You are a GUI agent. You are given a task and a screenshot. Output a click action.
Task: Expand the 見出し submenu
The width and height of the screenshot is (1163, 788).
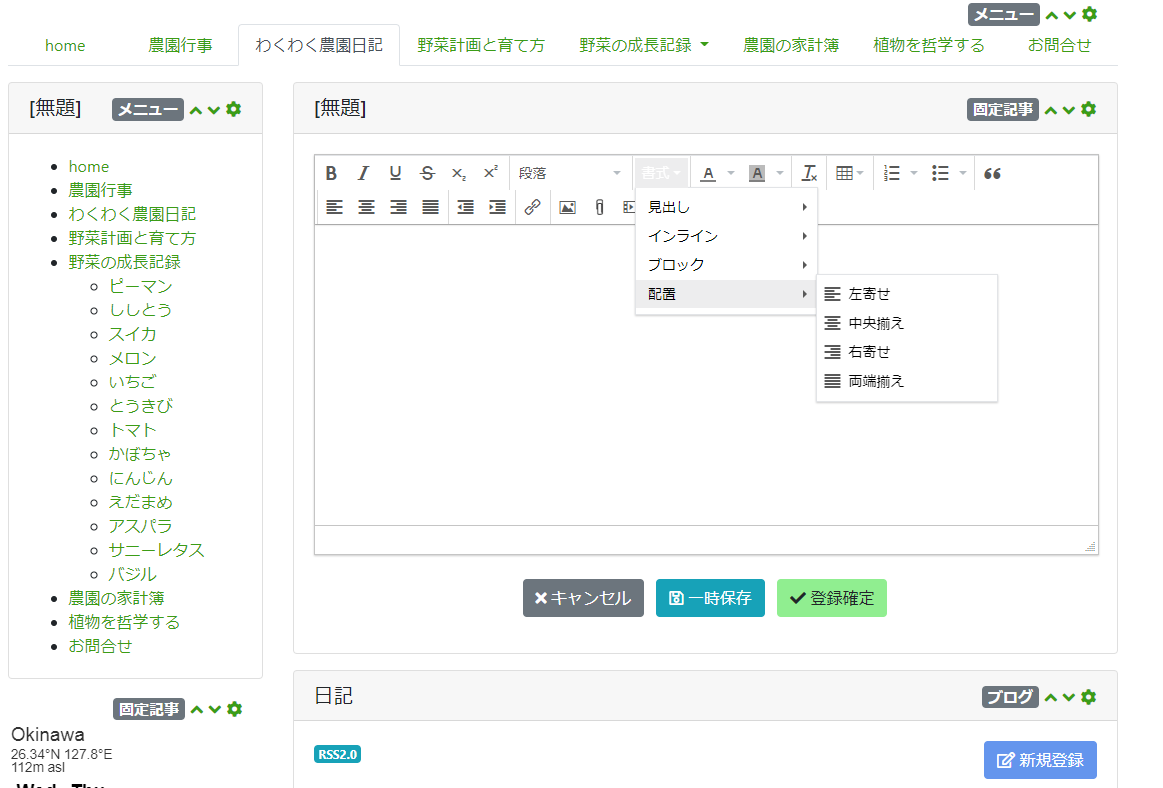pos(726,207)
